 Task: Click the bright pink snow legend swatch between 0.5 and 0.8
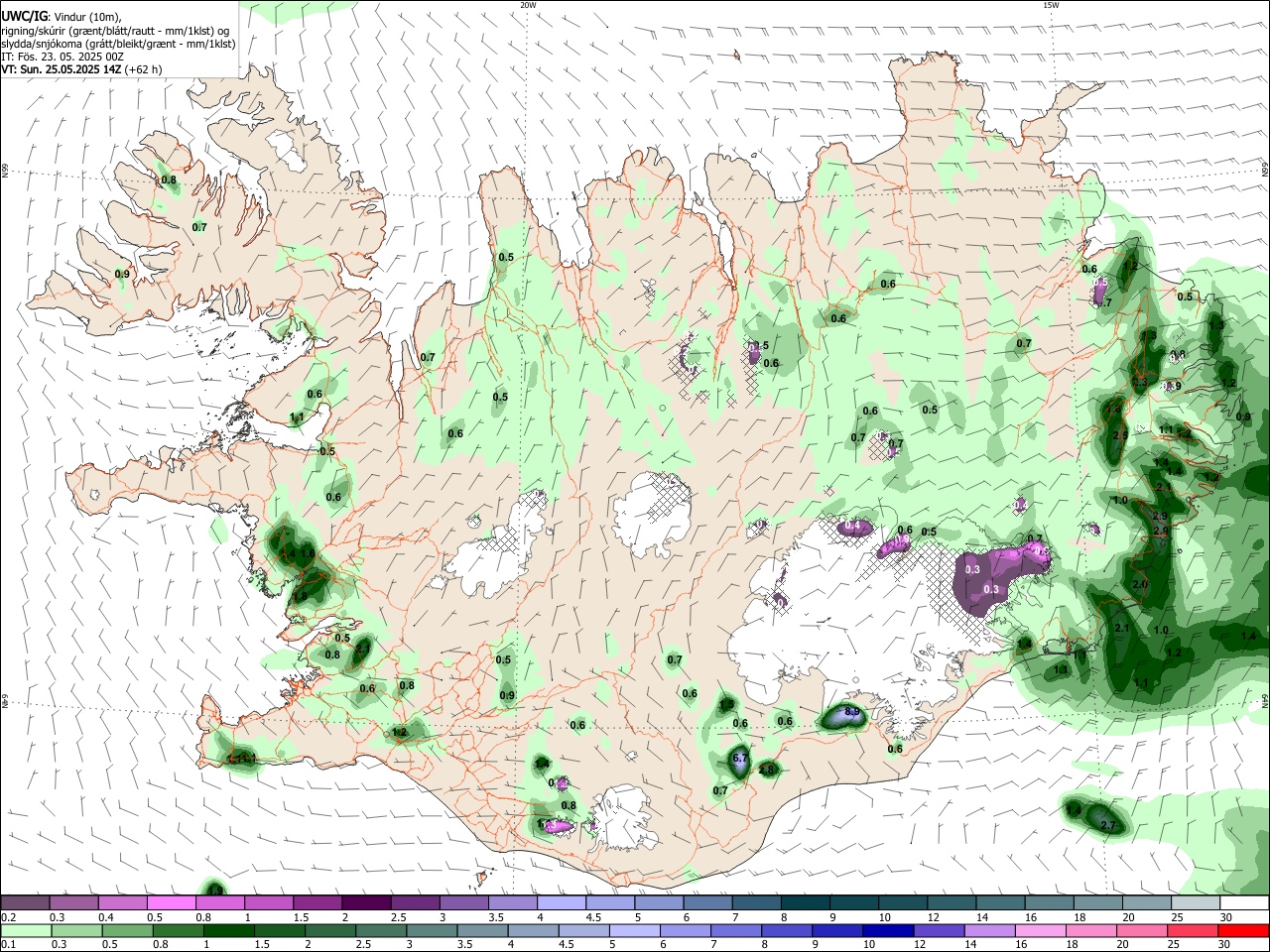pyautogui.click(x=171, y=903)
